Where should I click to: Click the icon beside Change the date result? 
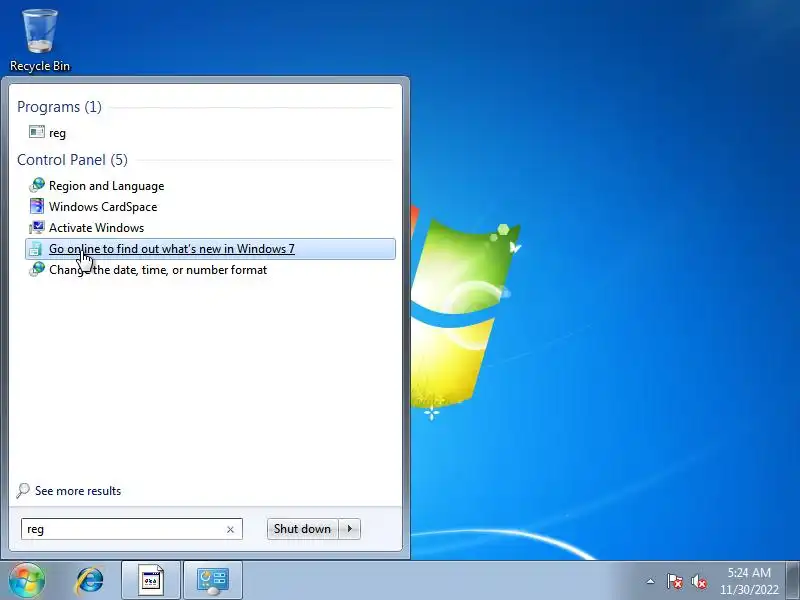point(37,269)
